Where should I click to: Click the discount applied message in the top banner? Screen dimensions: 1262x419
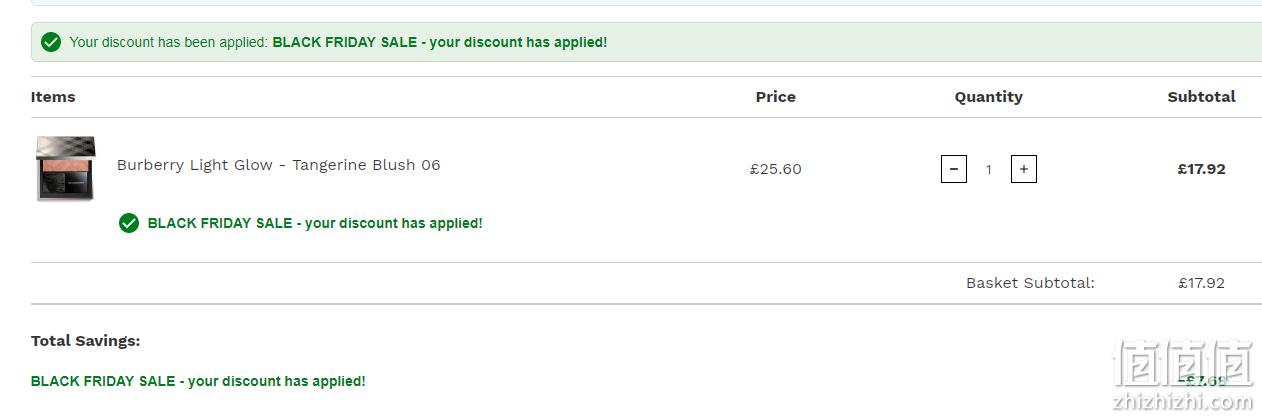click(x=338, y=42)
